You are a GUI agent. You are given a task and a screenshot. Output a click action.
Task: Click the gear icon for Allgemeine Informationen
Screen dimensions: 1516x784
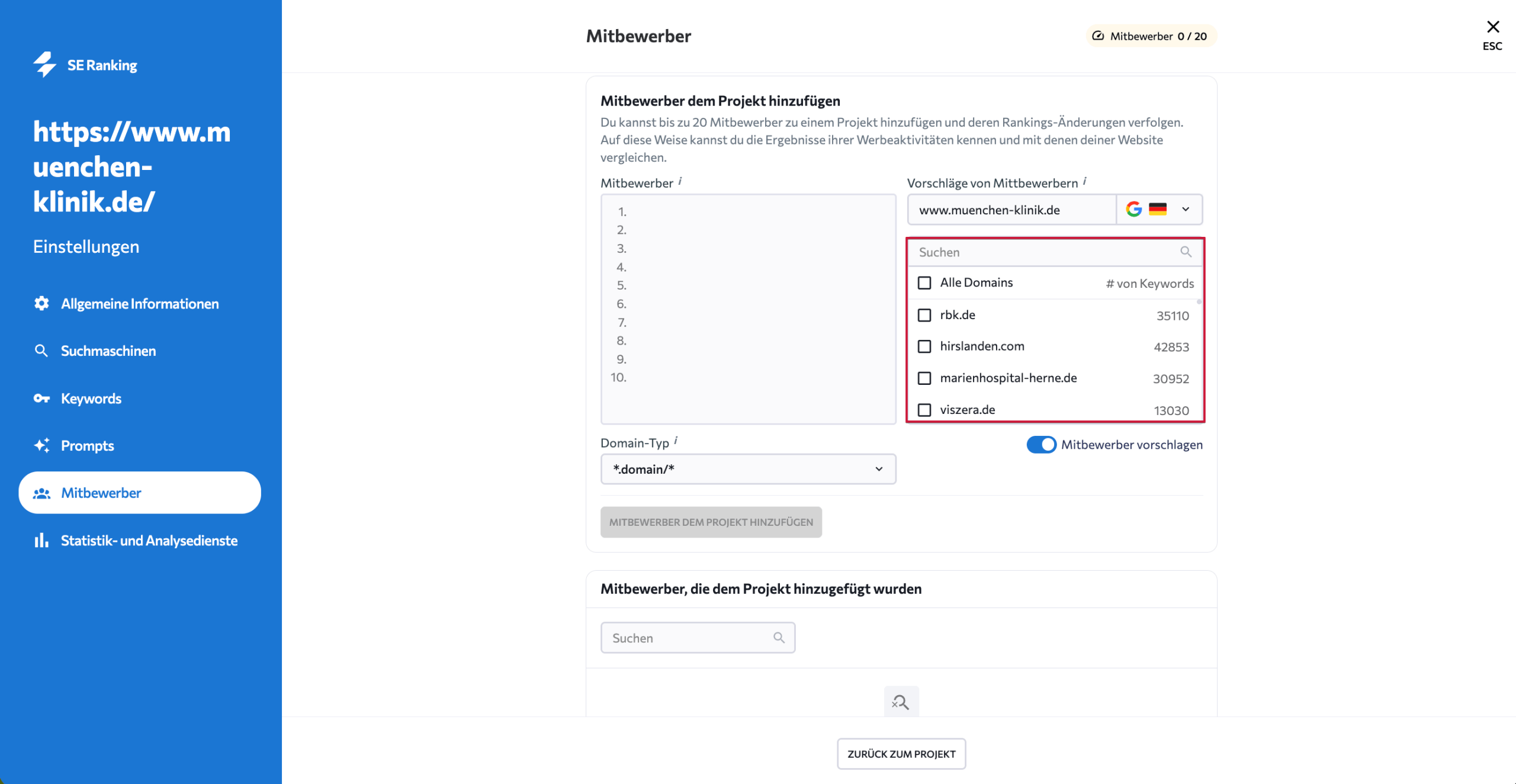pos(41,303)
